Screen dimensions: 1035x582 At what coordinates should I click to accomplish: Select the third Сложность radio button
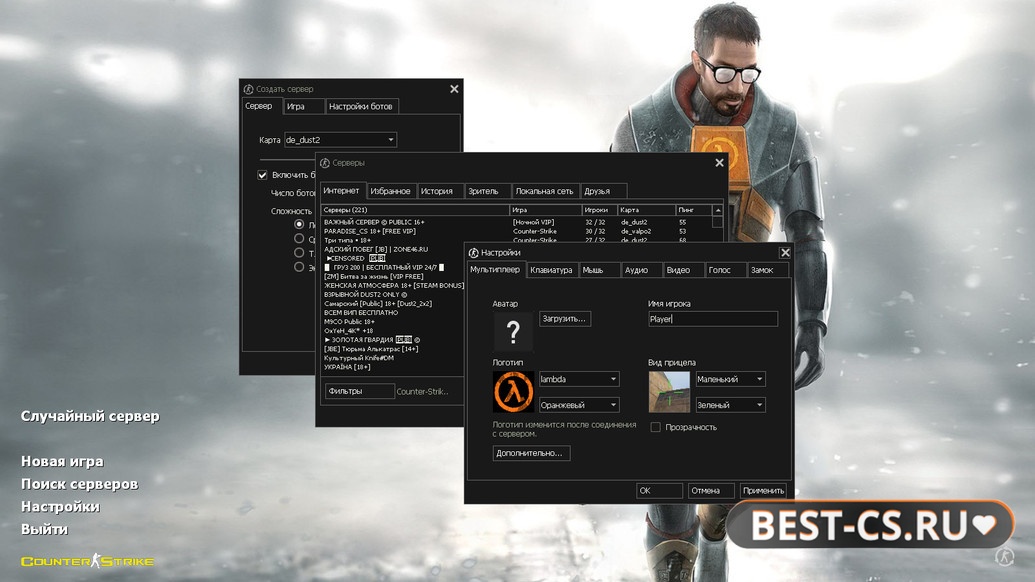[x=299, y=253]
